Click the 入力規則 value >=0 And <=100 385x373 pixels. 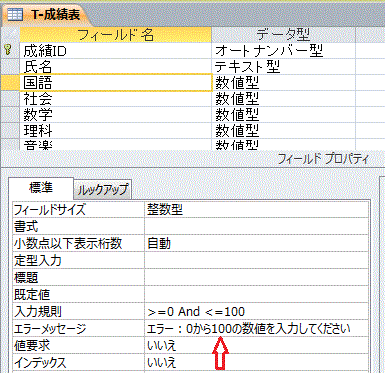[x=257, y=311]
